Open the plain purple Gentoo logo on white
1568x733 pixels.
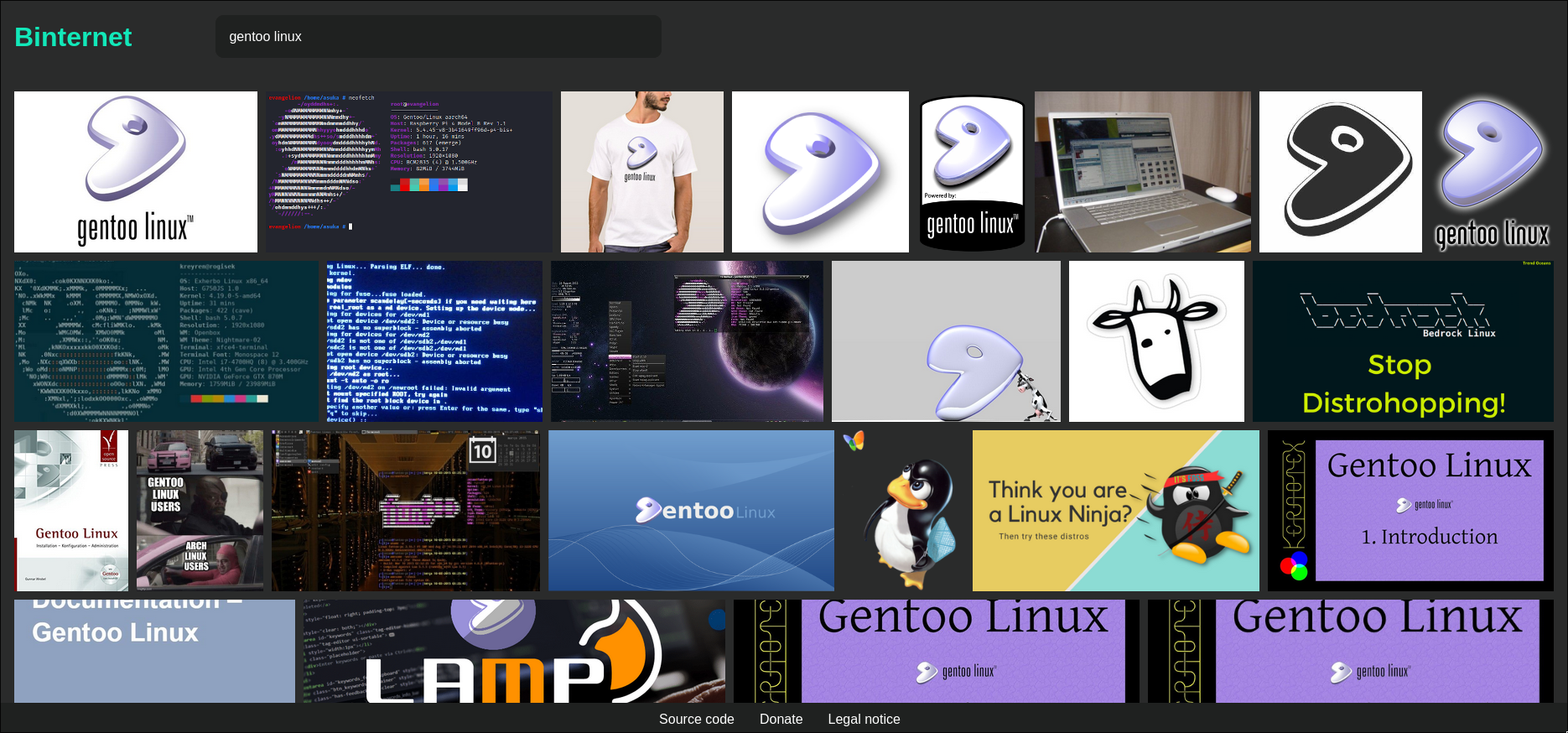[820, 172]
